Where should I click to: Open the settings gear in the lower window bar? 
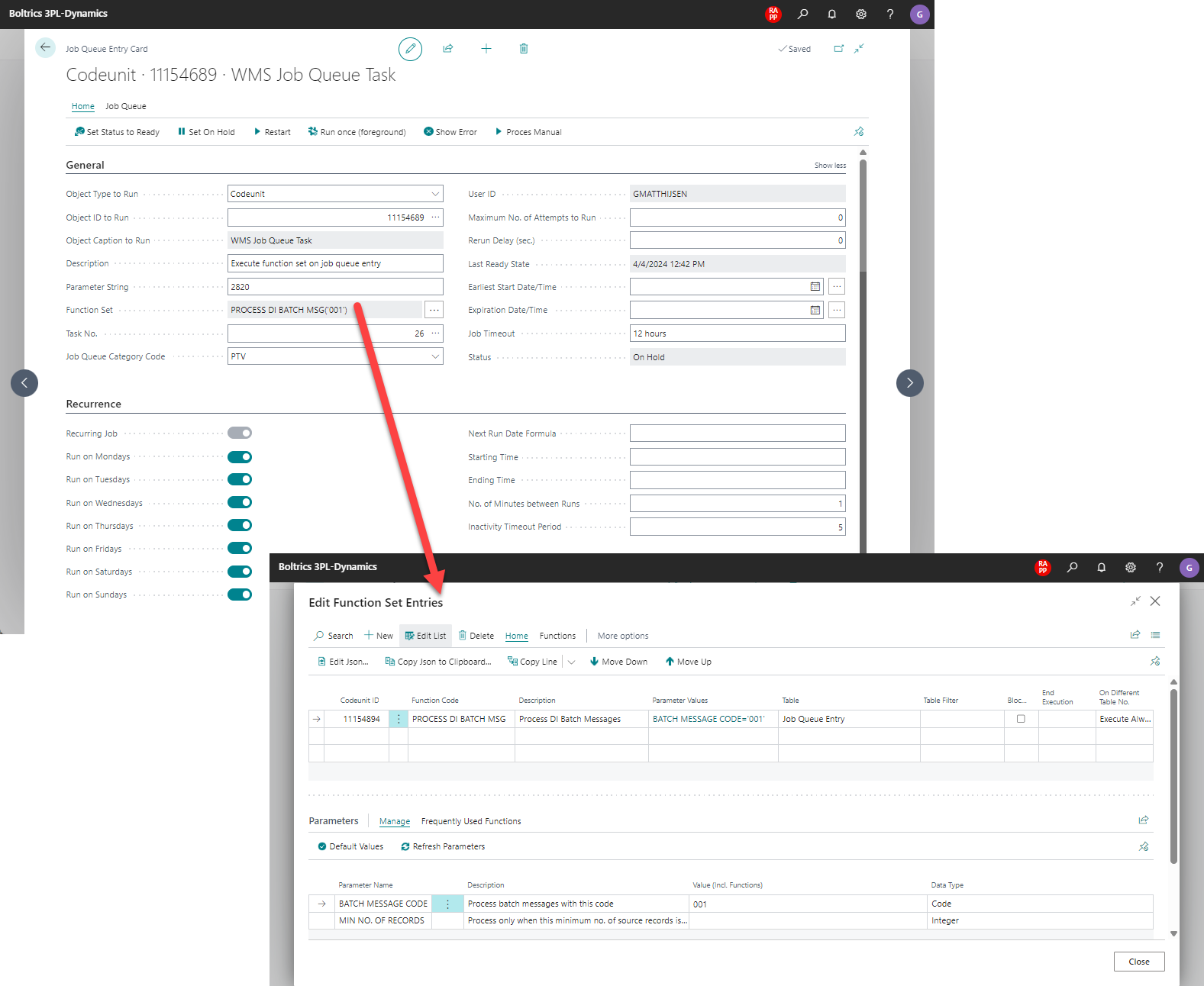1130,567
